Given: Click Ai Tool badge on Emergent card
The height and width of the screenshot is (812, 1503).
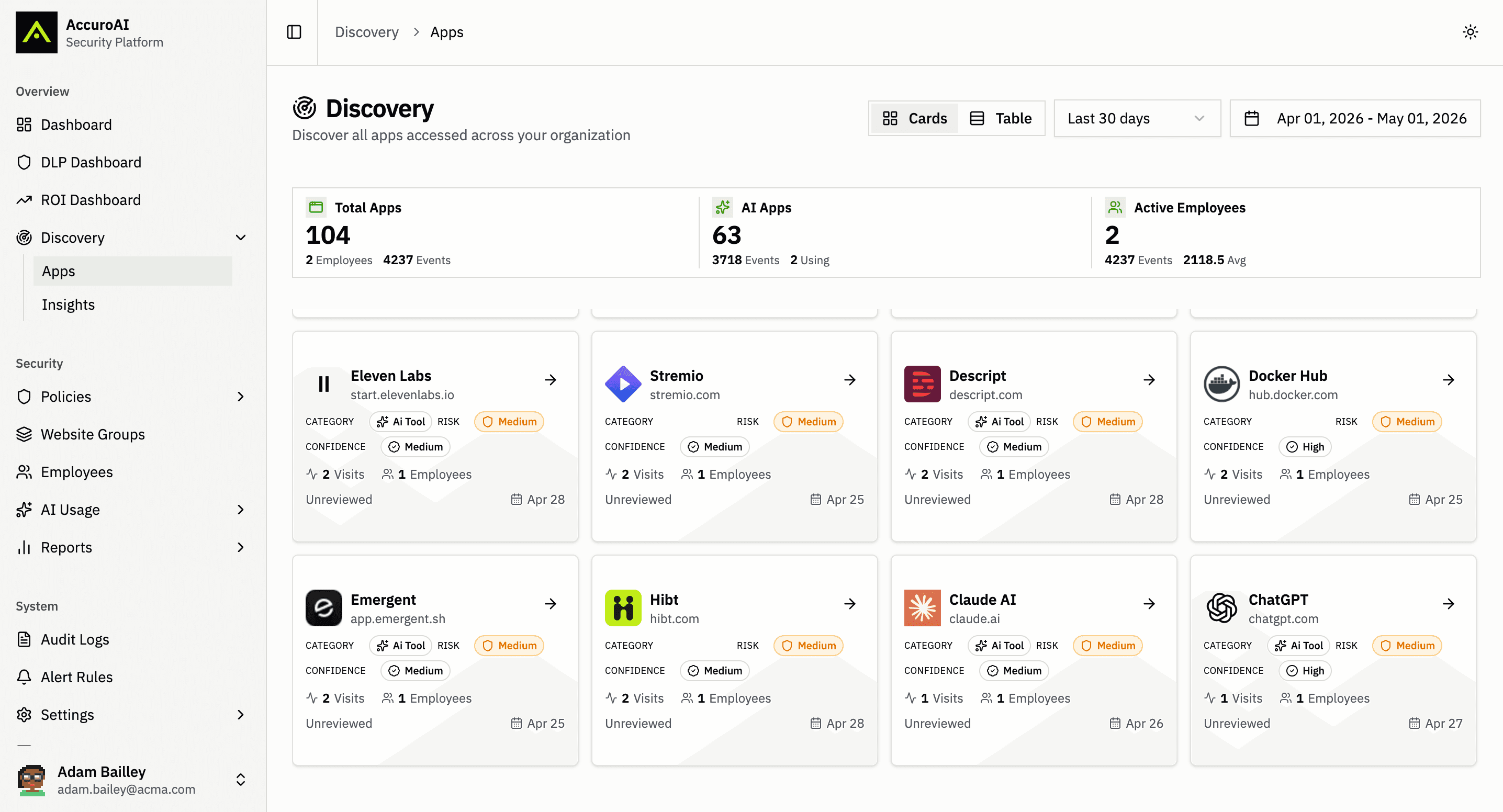Looking at the screenshot, I should (x=400, y=646).
